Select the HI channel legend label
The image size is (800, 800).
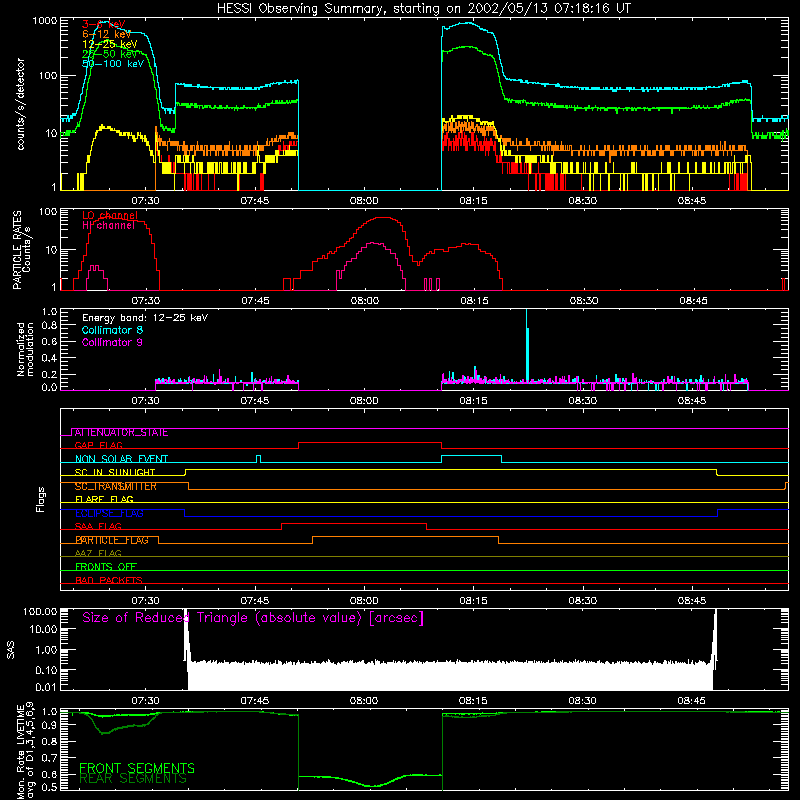(108, 226)
